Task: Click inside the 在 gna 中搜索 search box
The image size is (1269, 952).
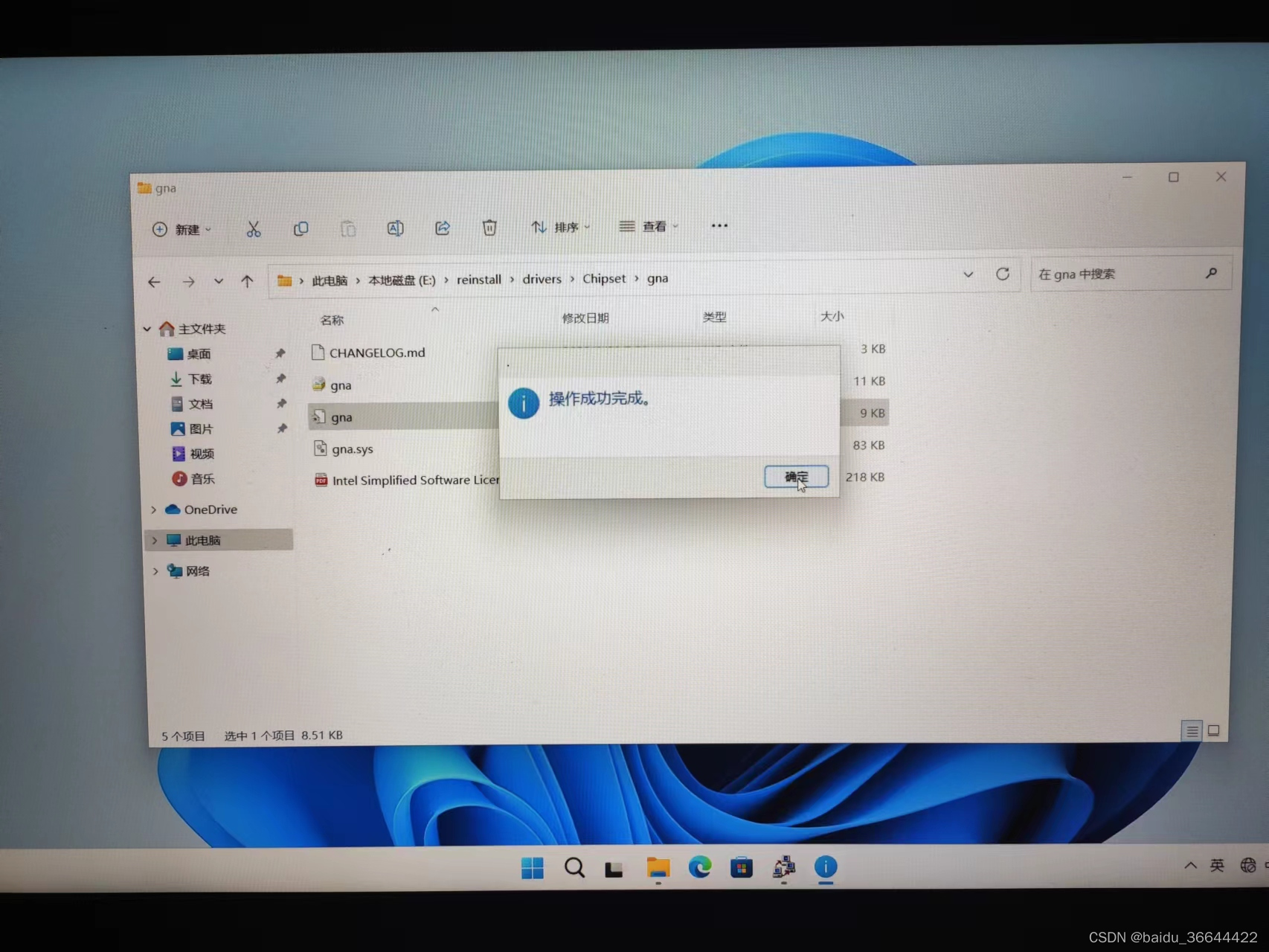Action: click(1116, 274)
